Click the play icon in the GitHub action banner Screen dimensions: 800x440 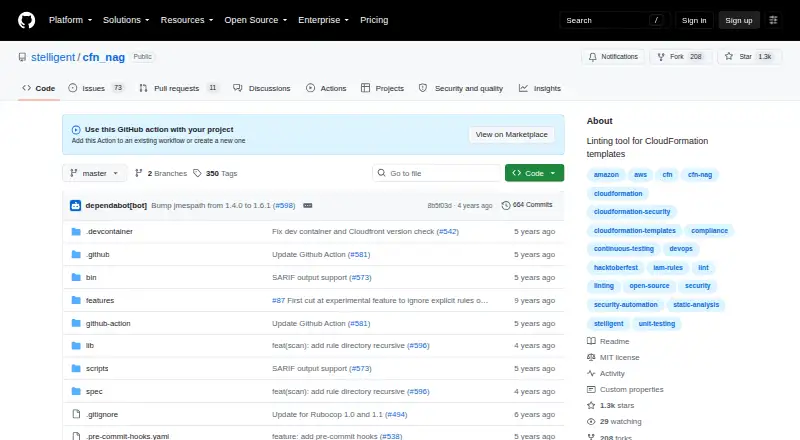click(76, 130)
